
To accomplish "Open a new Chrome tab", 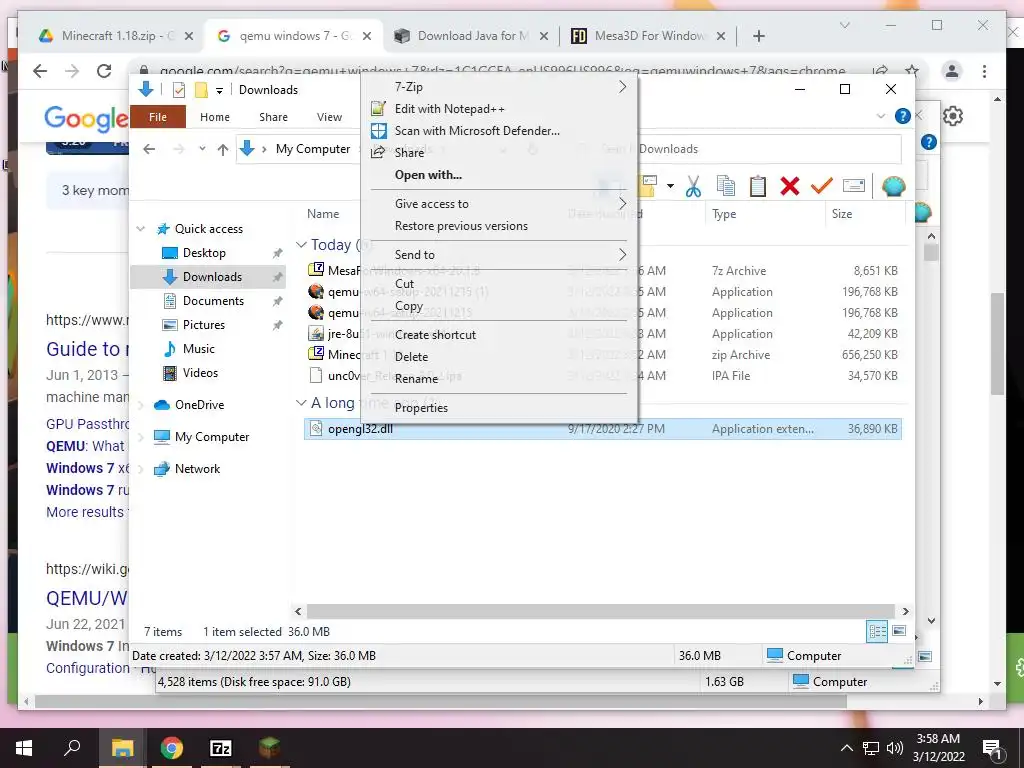I will (x=758, y=36).
